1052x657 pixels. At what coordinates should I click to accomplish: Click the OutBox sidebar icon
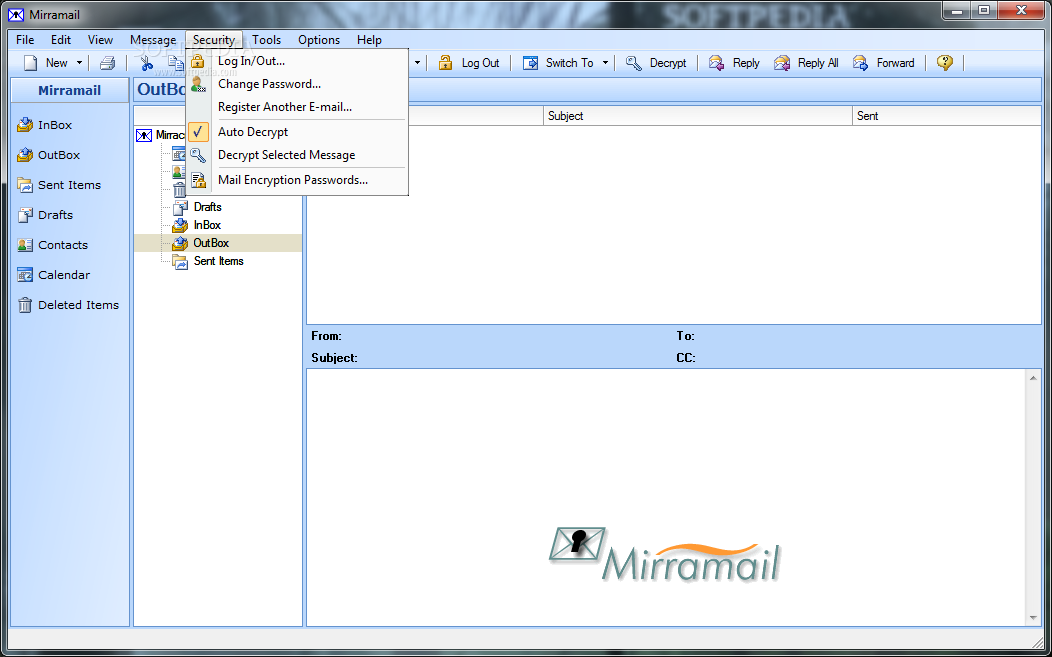click(25, 155)
